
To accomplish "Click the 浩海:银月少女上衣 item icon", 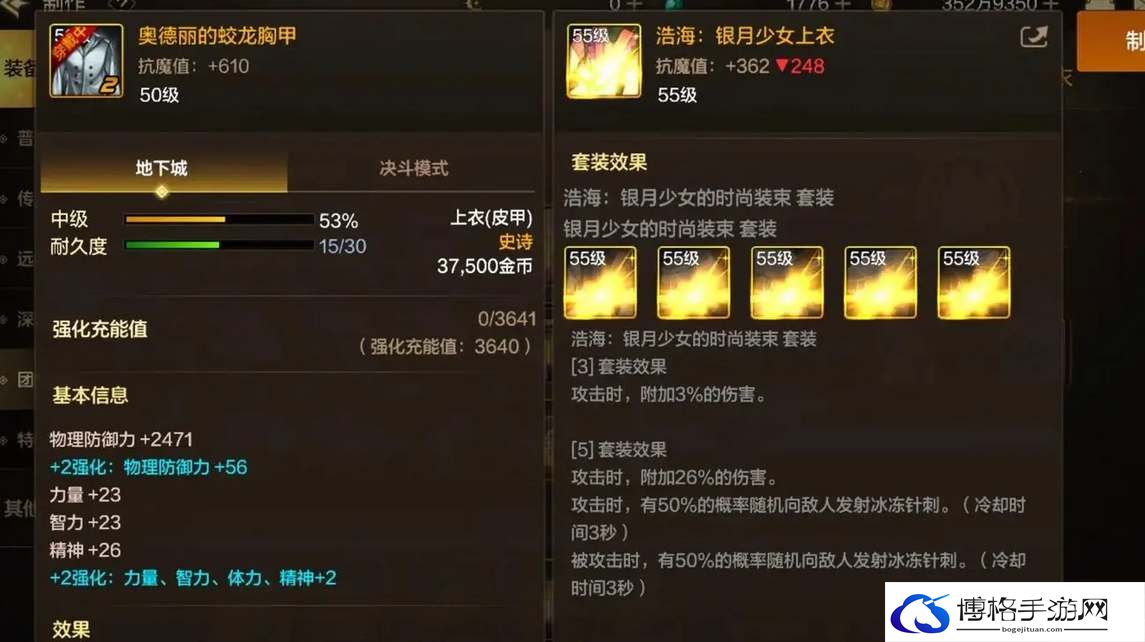I will click(604, 61).
